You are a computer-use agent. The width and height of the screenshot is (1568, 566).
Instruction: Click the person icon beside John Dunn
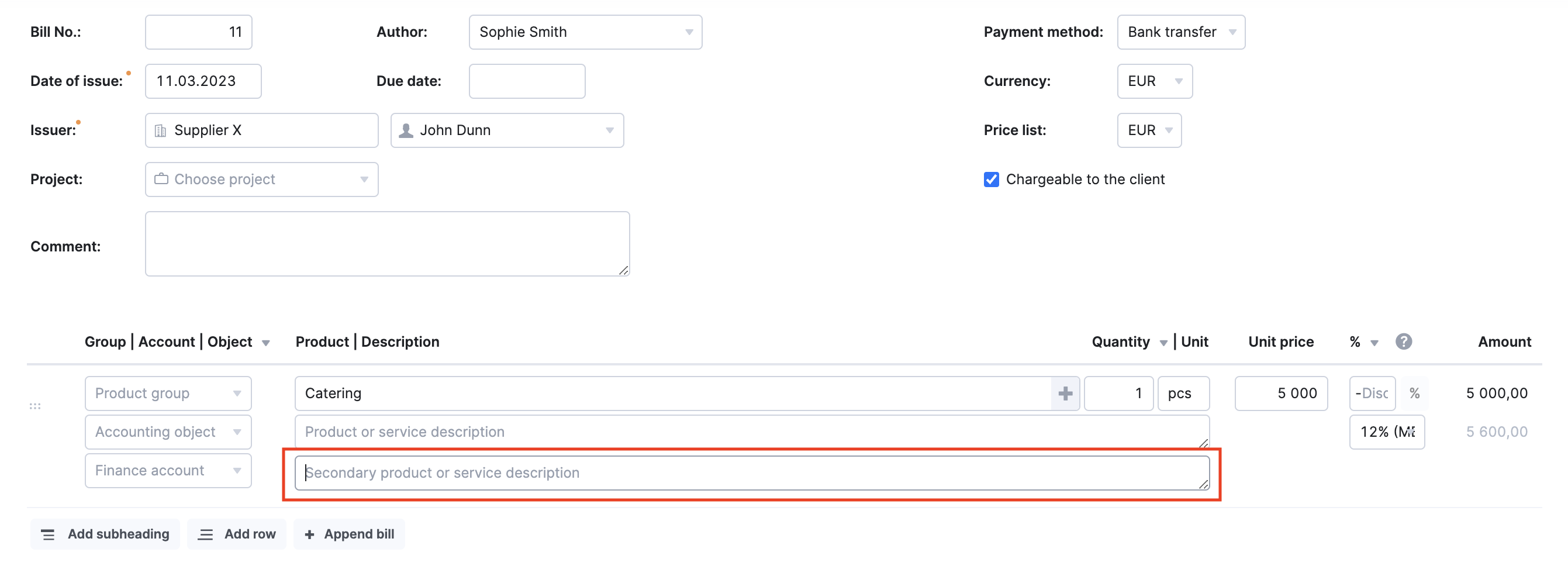pos(406,131)
